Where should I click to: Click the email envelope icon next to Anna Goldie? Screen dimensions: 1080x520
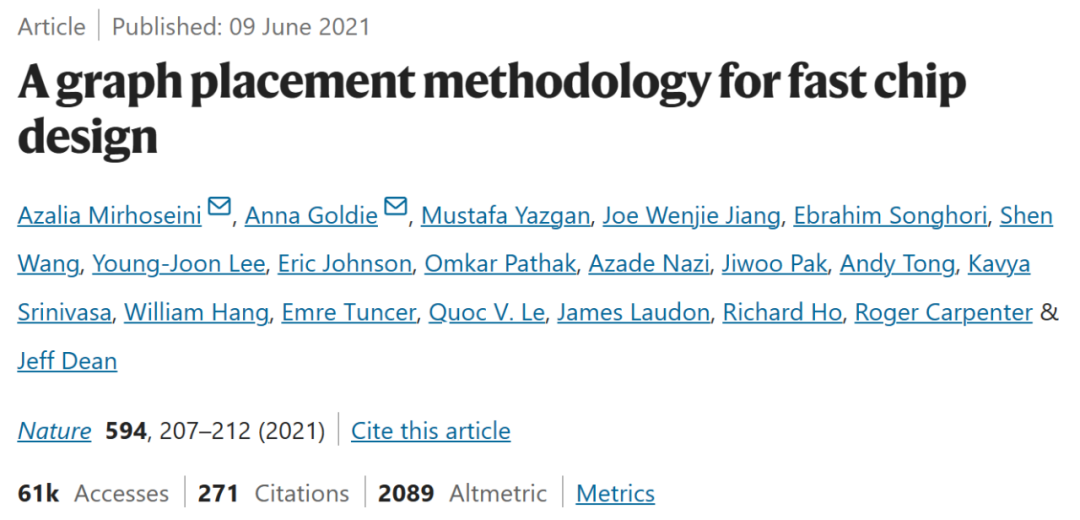395,207
